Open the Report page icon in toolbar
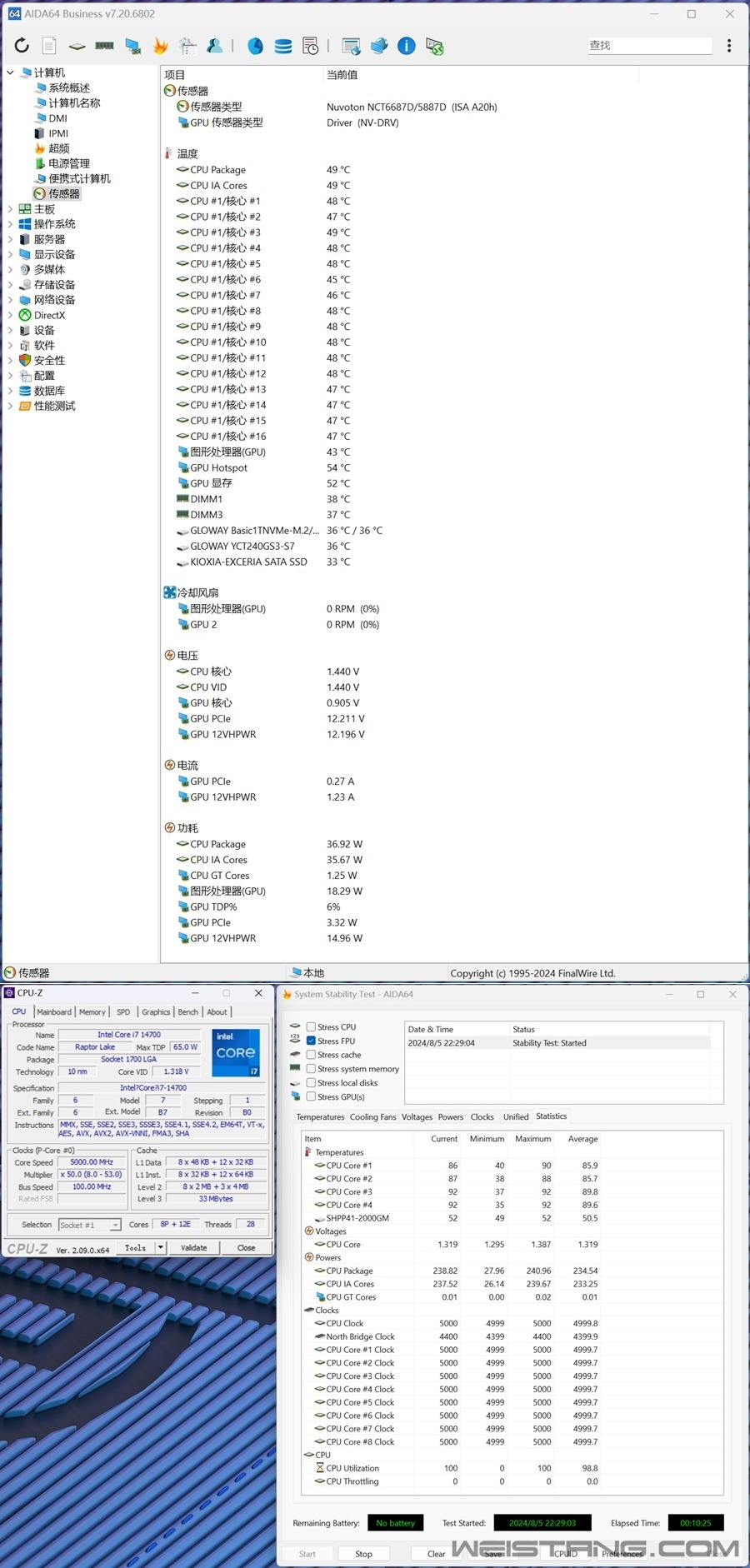 click(49, 46)
